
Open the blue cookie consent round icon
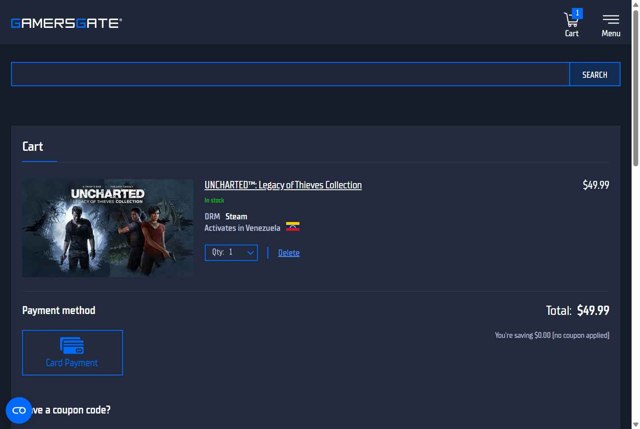pos(19,410)
